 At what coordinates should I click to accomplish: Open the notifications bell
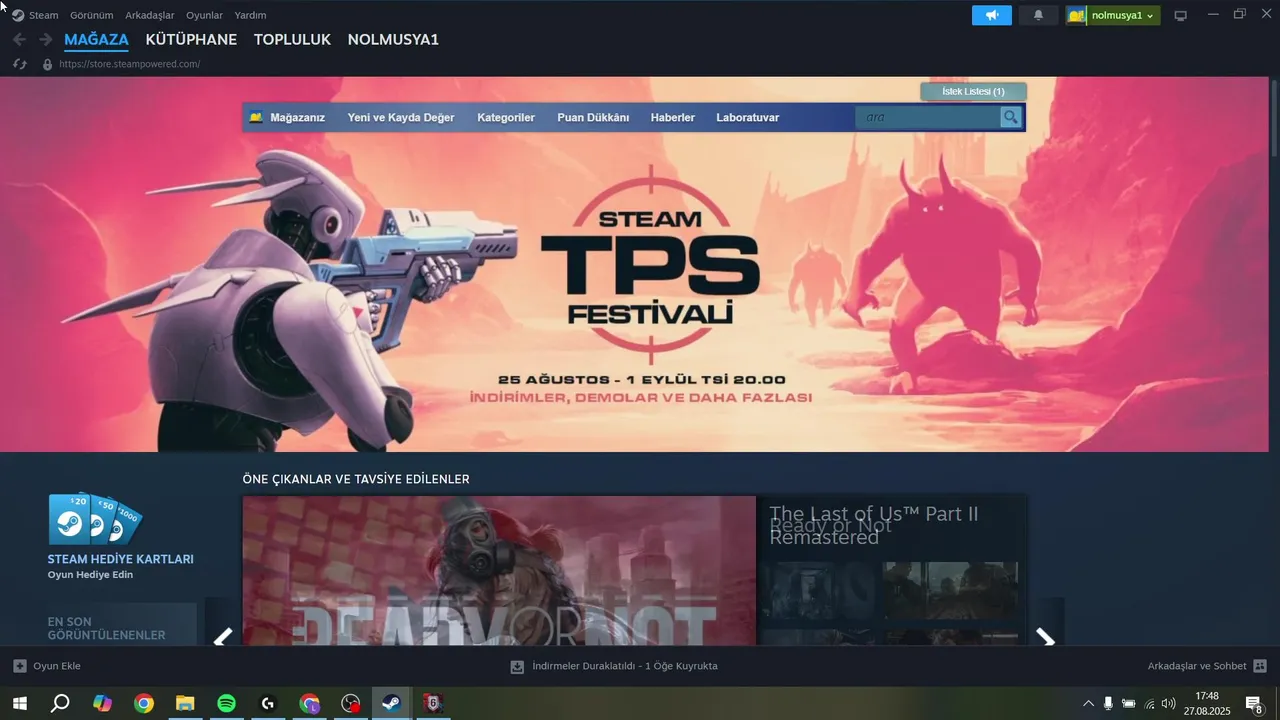point(1038,15)
